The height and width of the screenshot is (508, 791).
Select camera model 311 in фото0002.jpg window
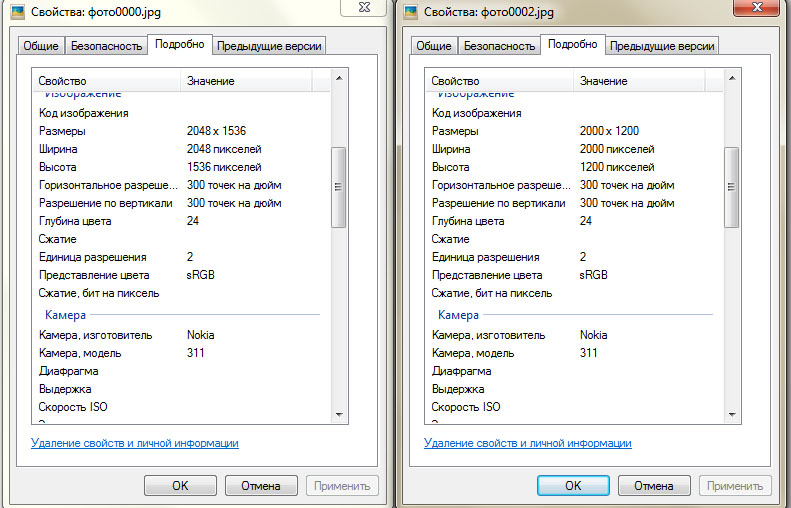(589, 353)
